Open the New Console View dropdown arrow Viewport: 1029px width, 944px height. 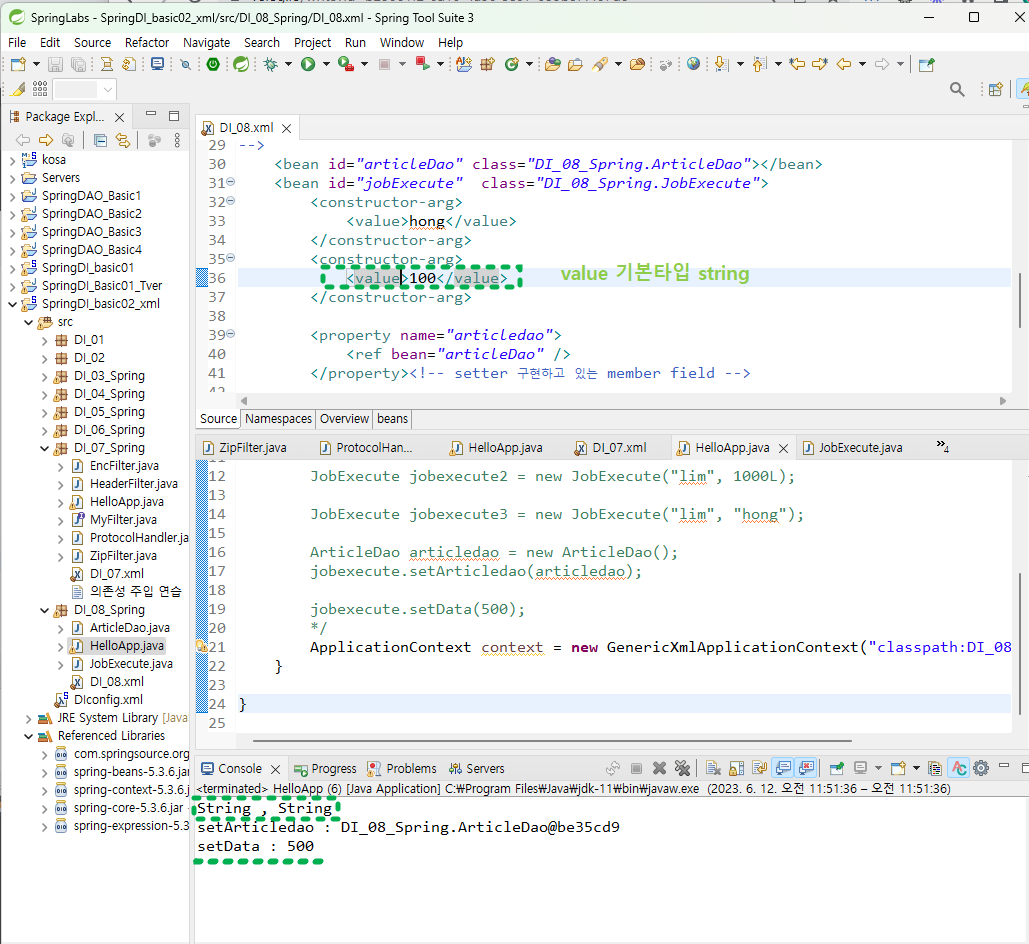pyautogui.click(x=916, y=768)
